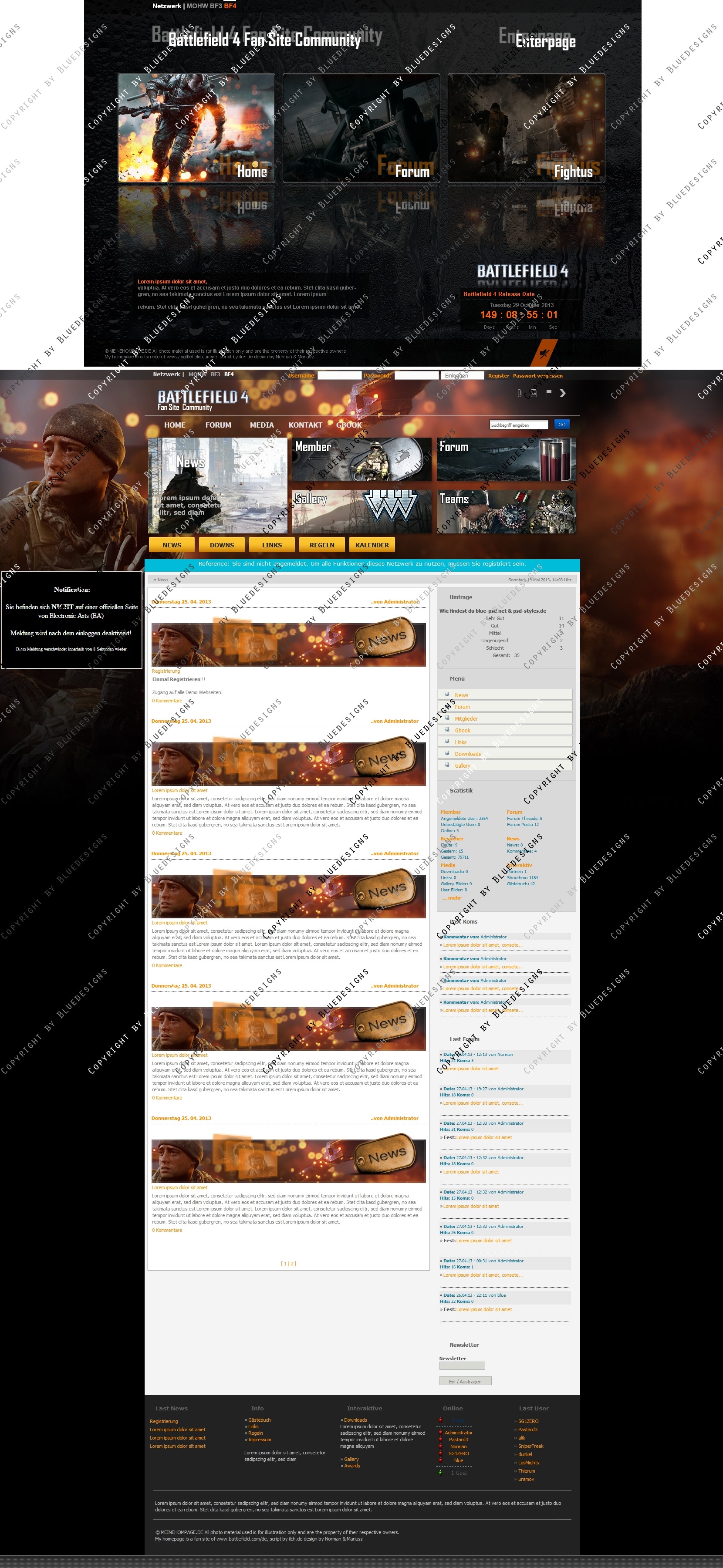Open the Home tile on the enterpage
Screen dimensions: 723x1568
[x=196, y=128]
